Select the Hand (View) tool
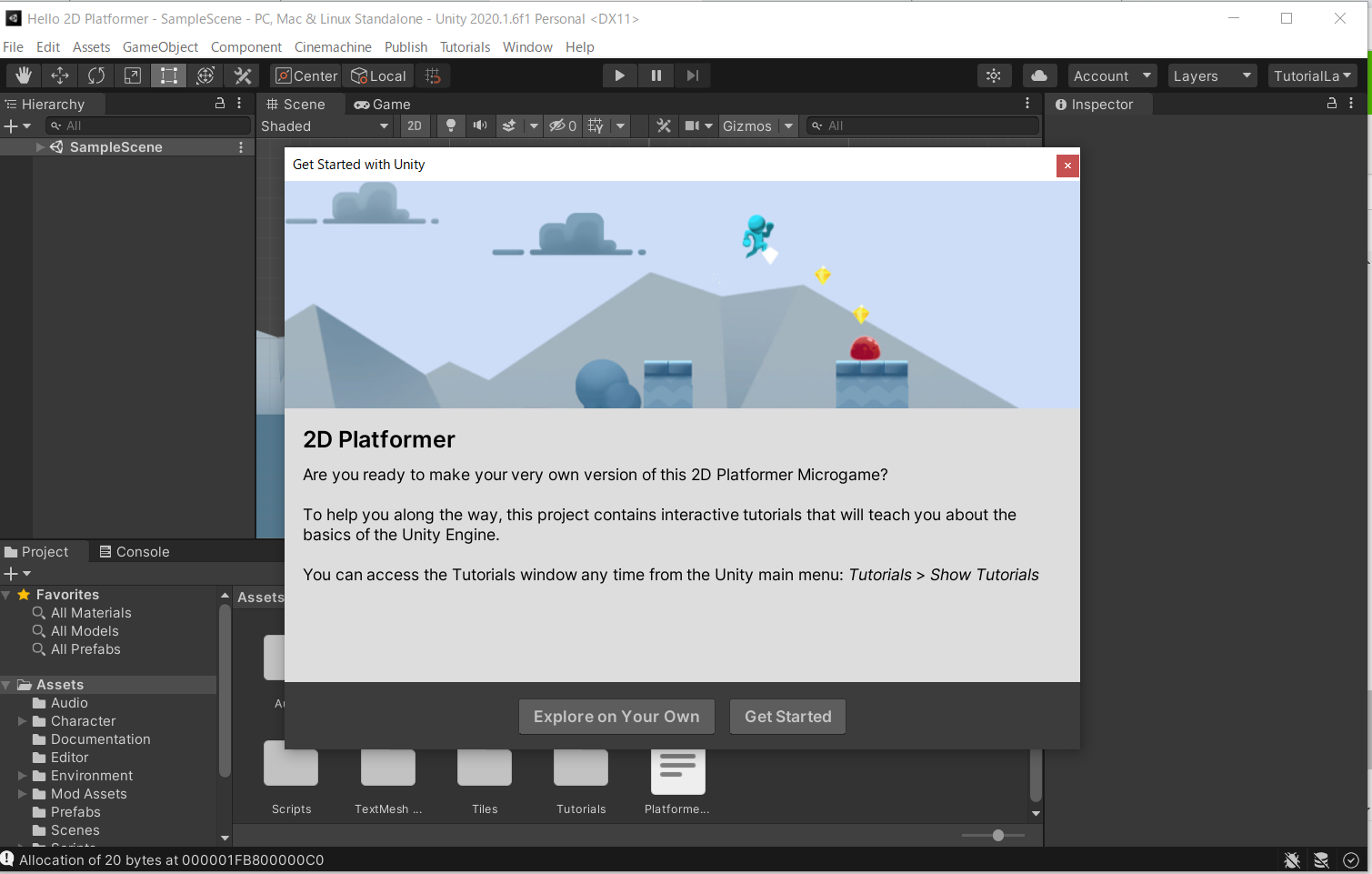 [x=23, y=75]
